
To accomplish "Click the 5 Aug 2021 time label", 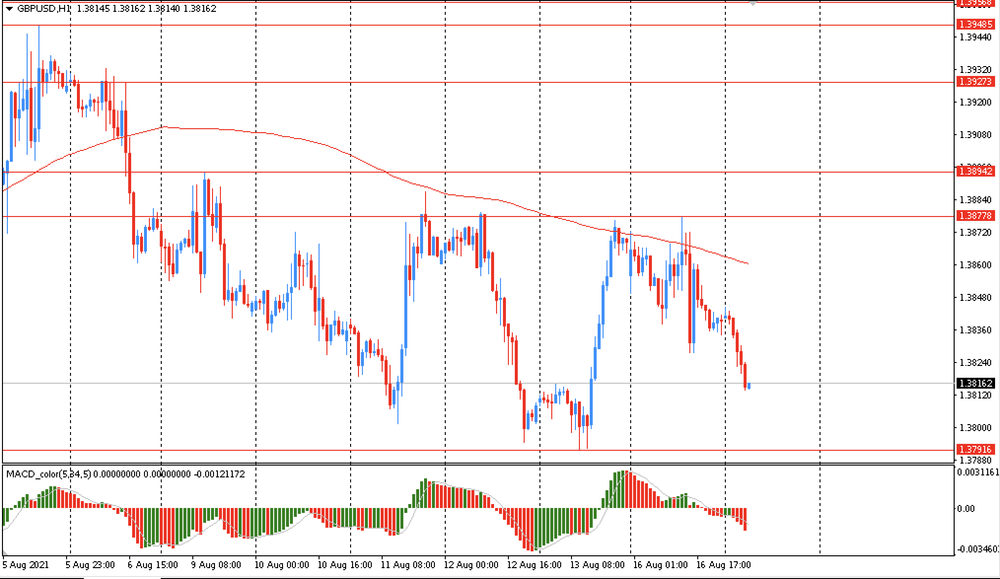I will pos(26,565).
